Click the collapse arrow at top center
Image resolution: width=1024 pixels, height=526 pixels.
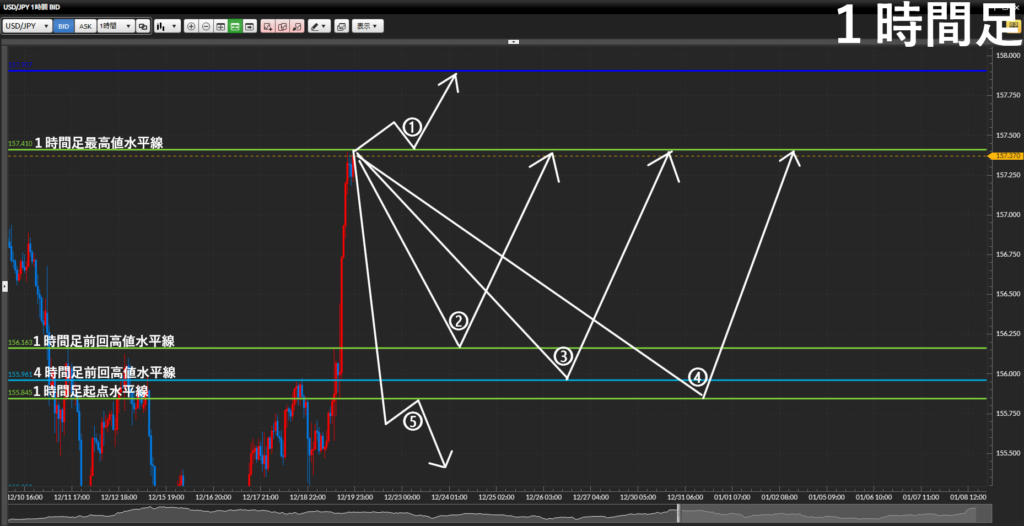[513, 42]
